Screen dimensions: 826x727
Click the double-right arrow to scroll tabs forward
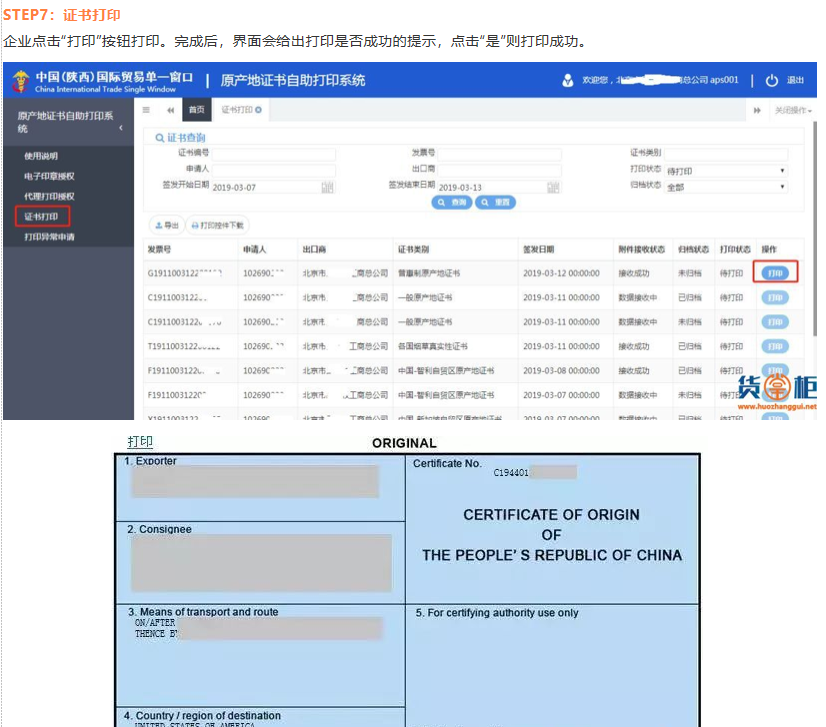click(x=757, y=109)
